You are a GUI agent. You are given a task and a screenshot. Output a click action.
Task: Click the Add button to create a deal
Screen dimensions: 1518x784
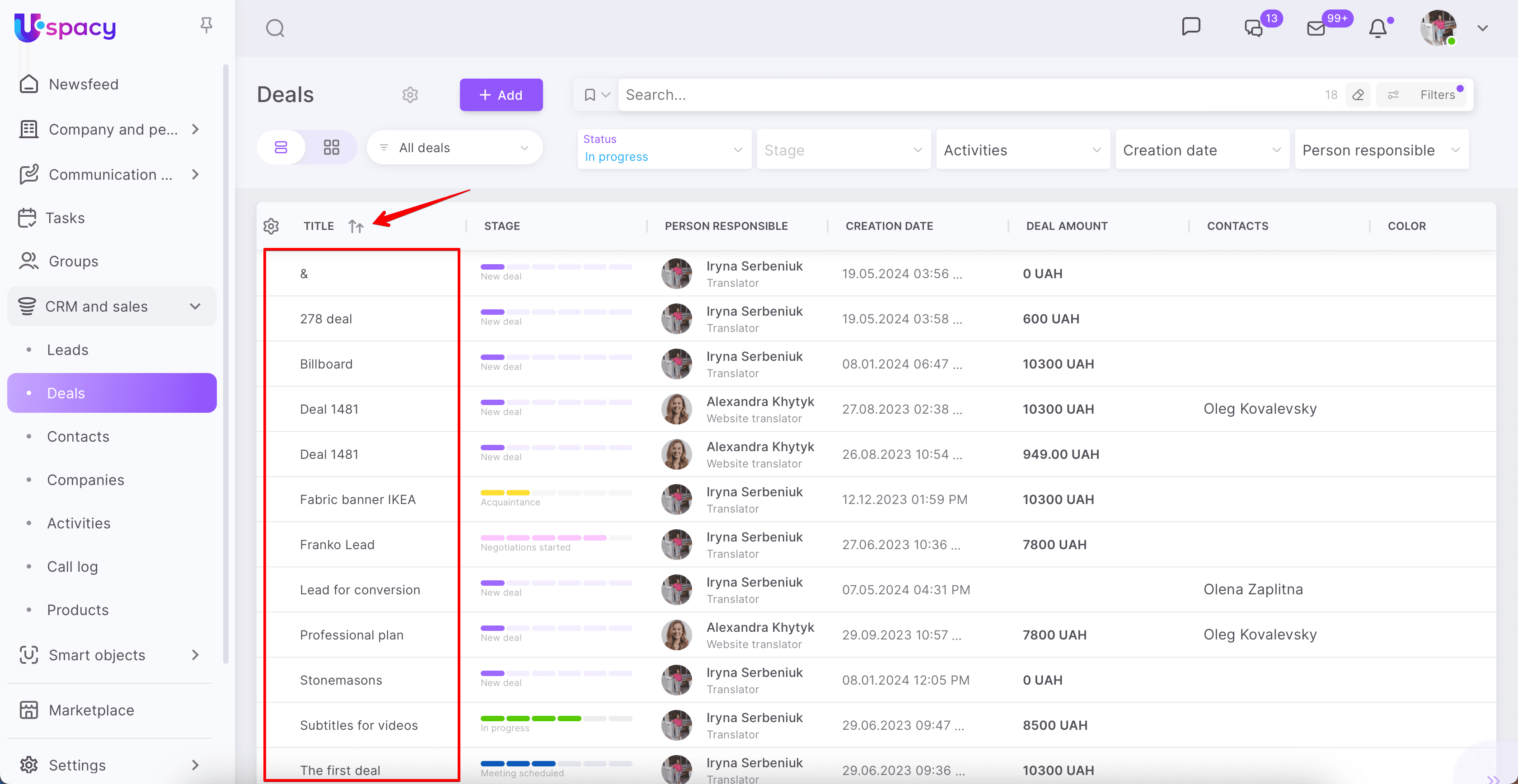[x=501, y=94]
